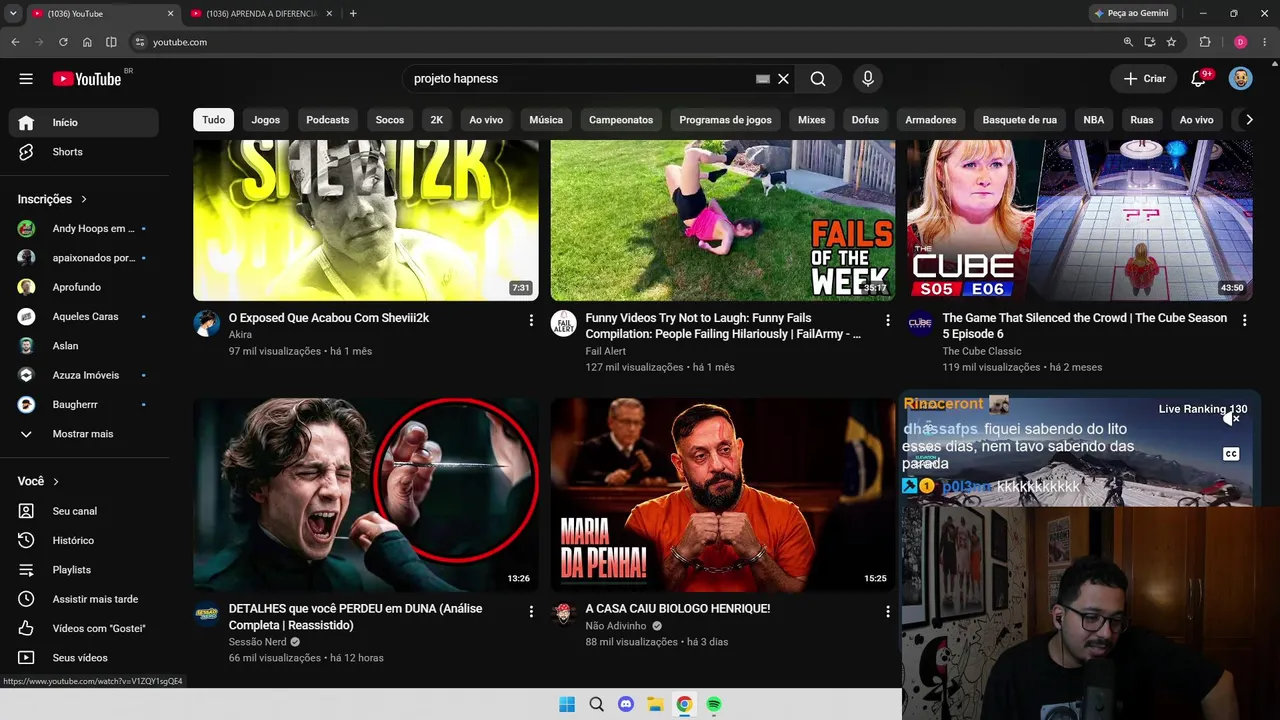Open Assistir mais tarde in the sidebar
This screenshot has height=720, width=1280.
(x=83, y=599)
